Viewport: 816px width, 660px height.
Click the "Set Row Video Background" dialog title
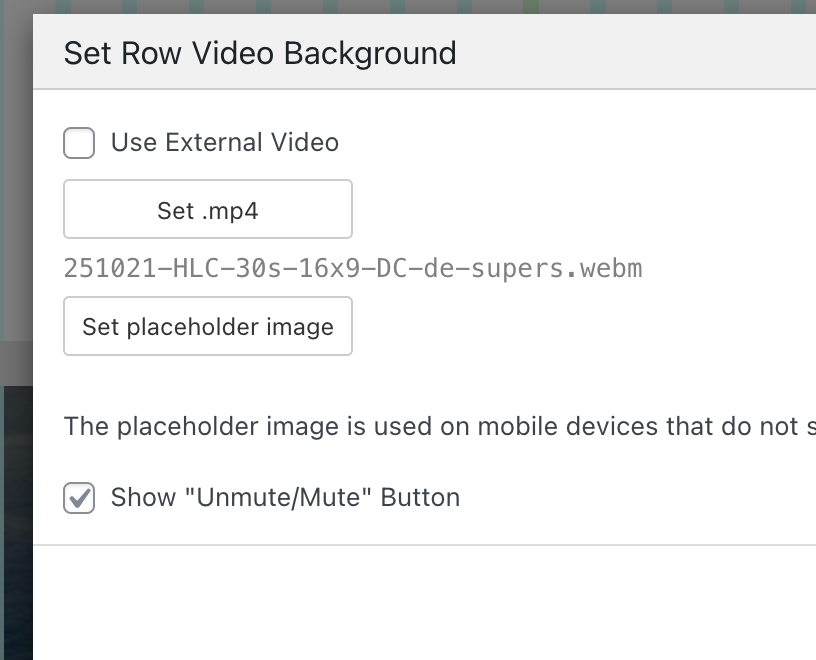[x=260, y=53]
